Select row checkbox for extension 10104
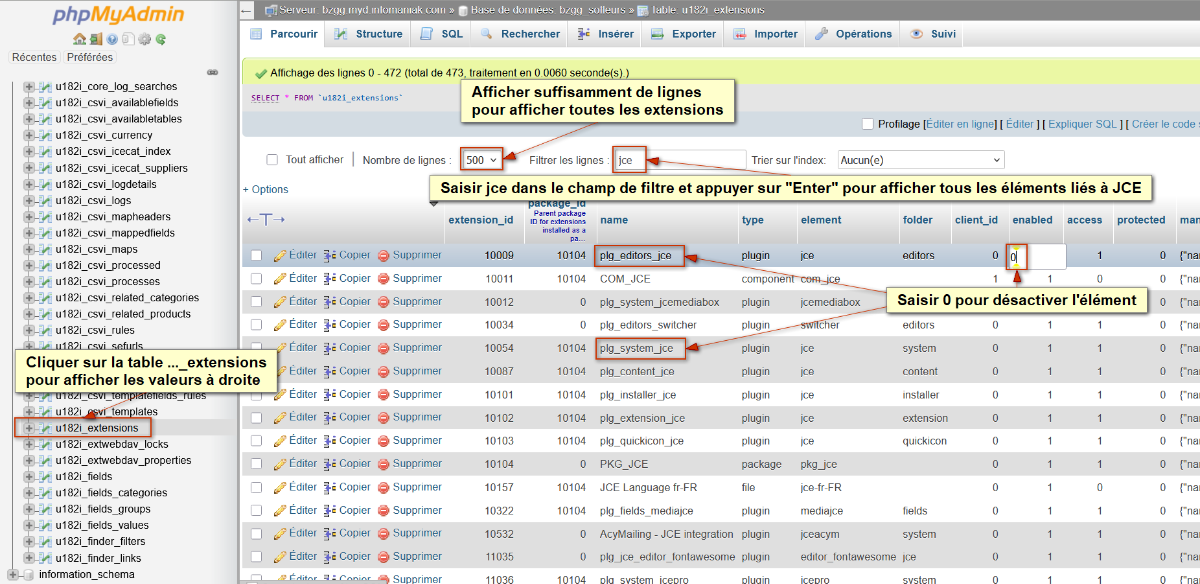 [x=257, y=464]
